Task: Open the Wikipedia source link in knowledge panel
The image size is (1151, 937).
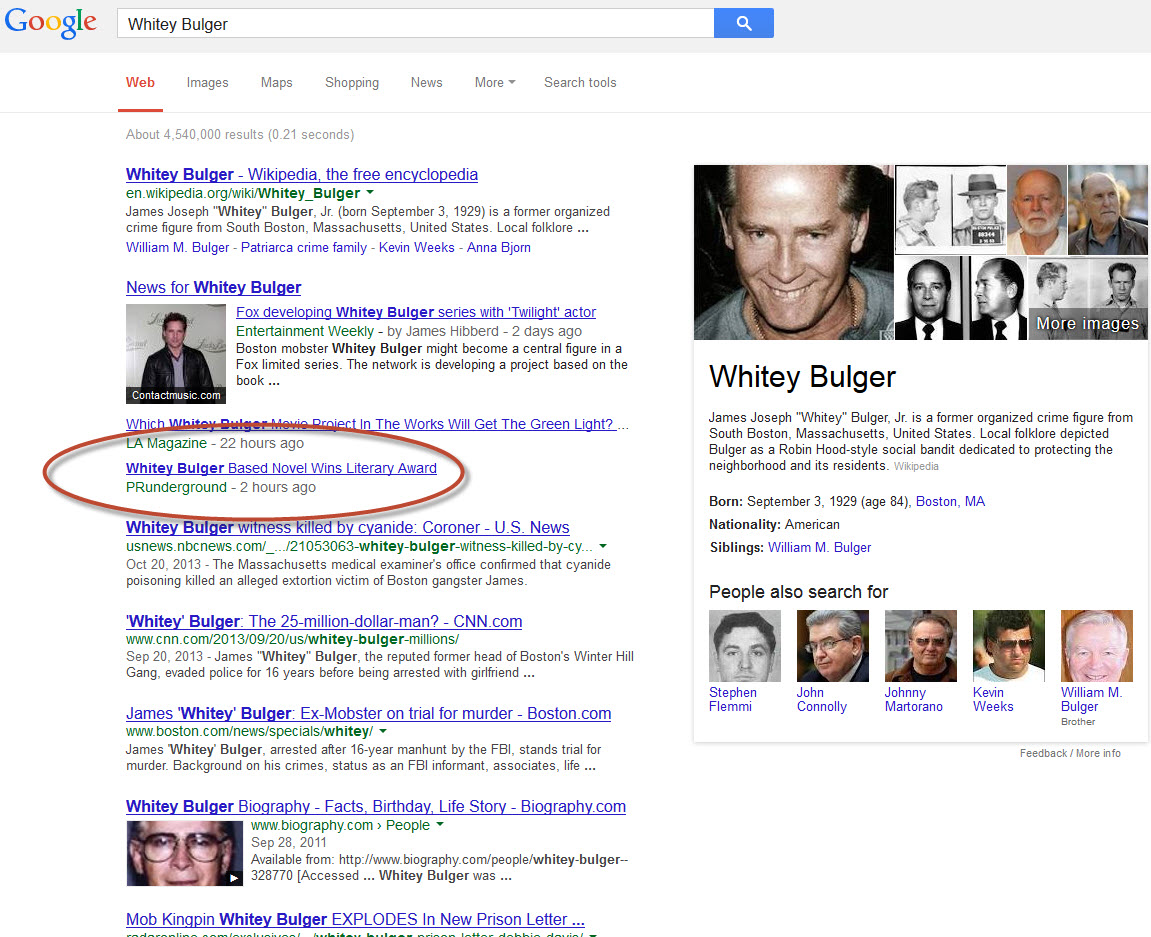Action: (x=915, y=466)
